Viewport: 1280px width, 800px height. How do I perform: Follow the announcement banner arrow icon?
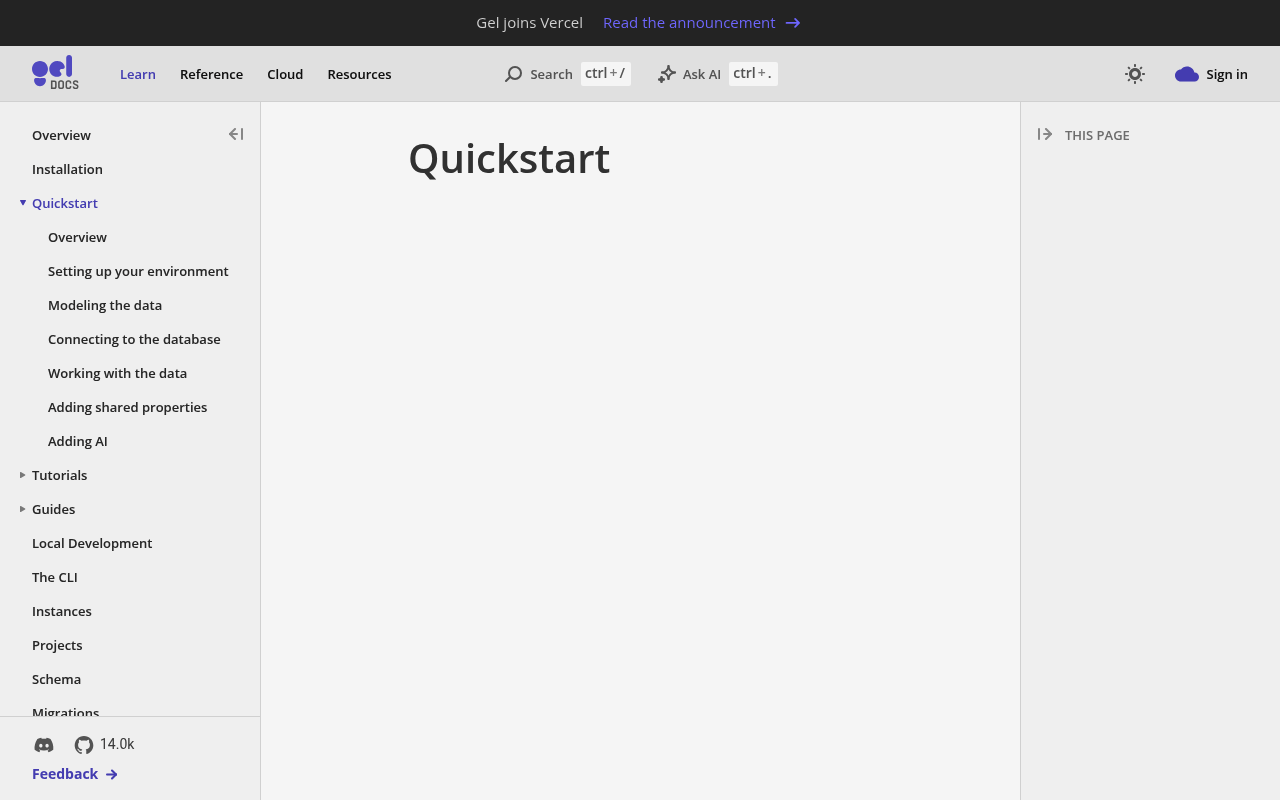[793, 23]
